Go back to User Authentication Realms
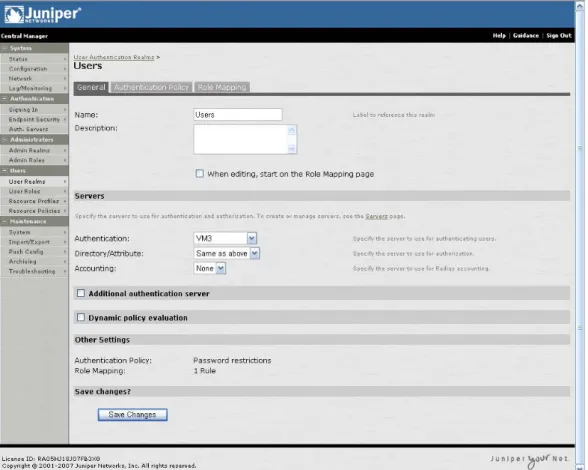588x470 pixels. pyautogui.click(x=114, y=57)
